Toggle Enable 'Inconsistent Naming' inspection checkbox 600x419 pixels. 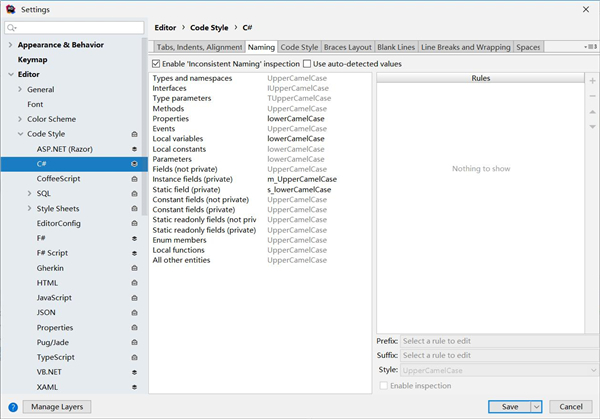(157, 63)
